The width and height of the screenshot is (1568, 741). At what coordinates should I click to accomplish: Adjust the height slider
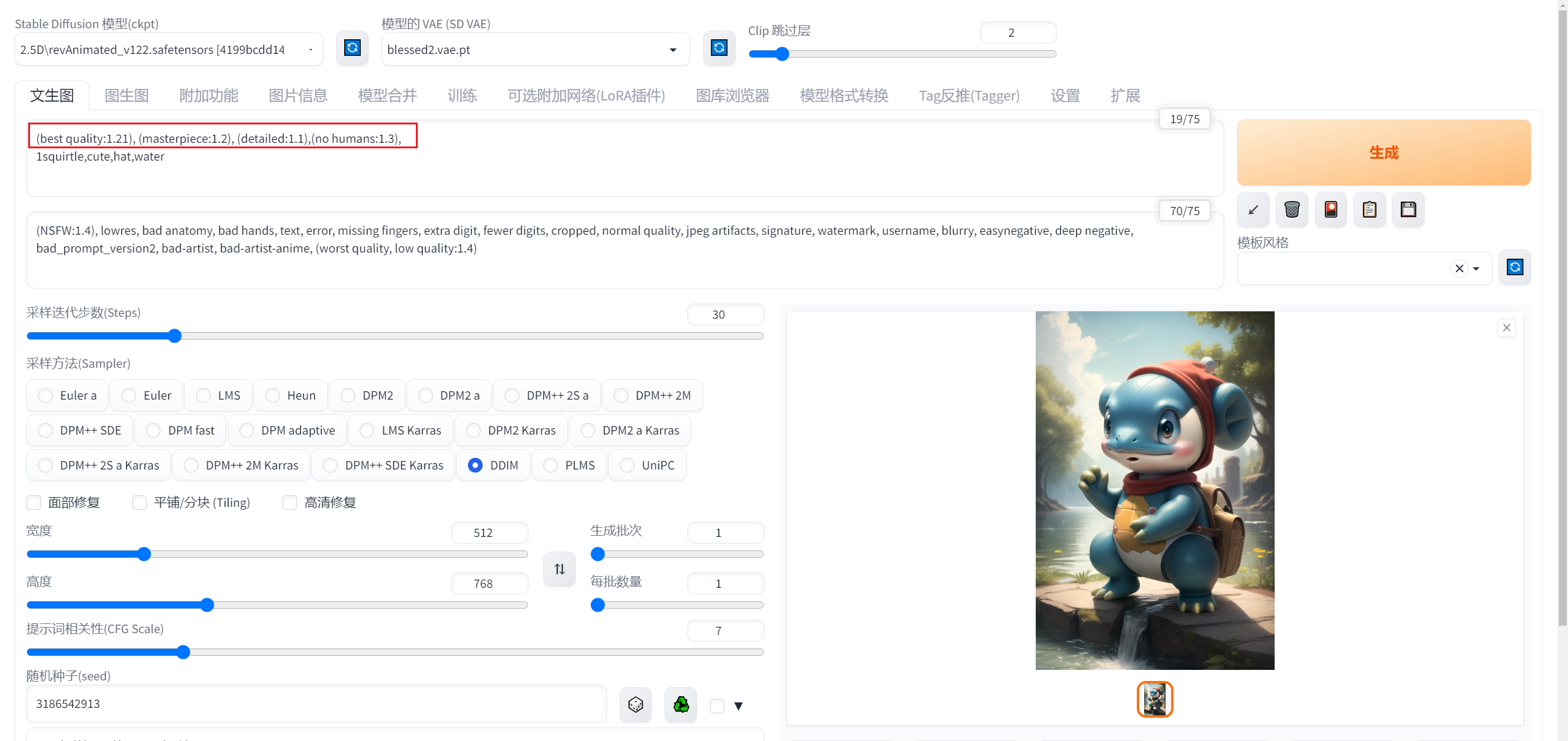(277, 605)
